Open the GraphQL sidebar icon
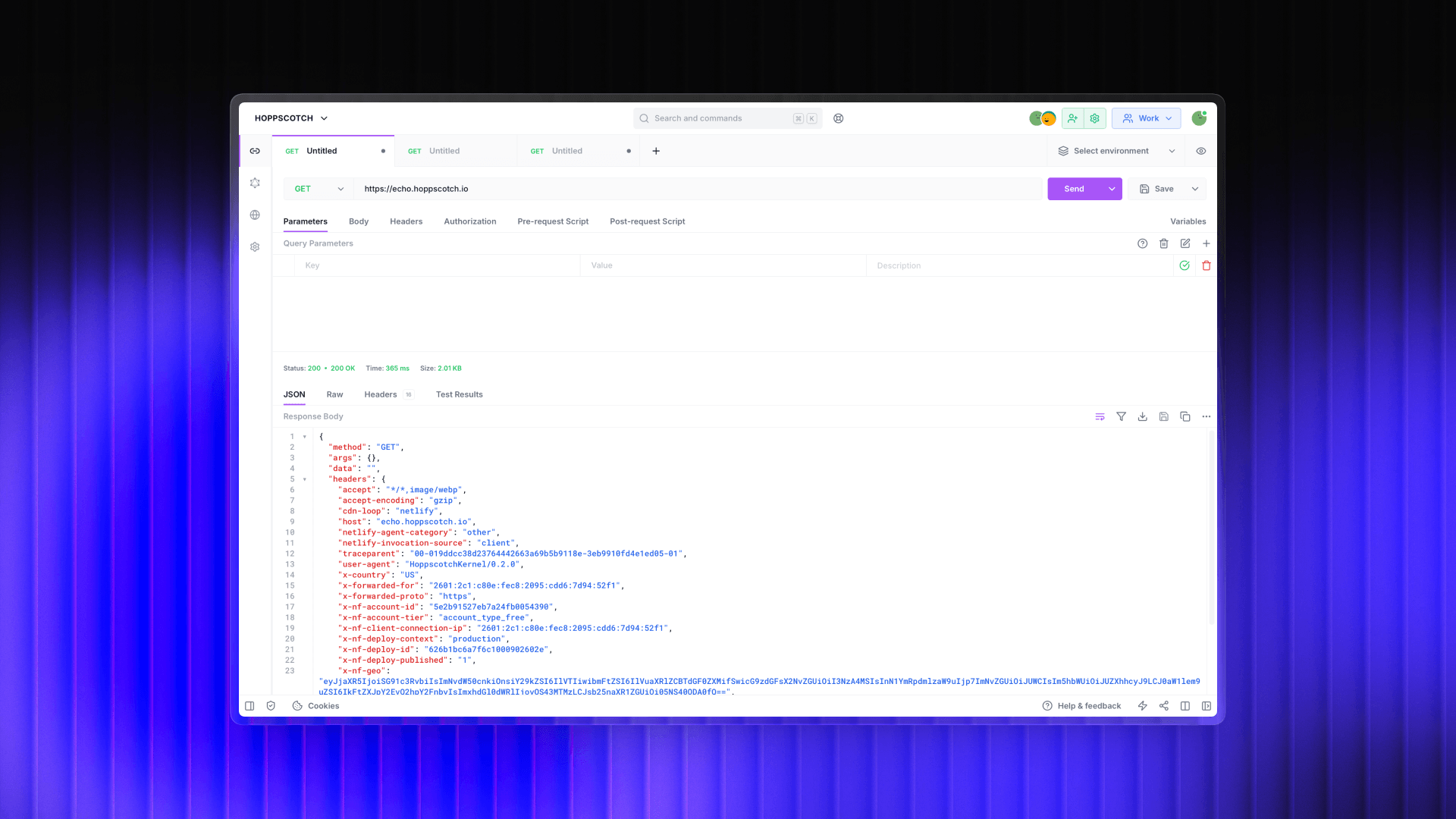 click(255, 183)
